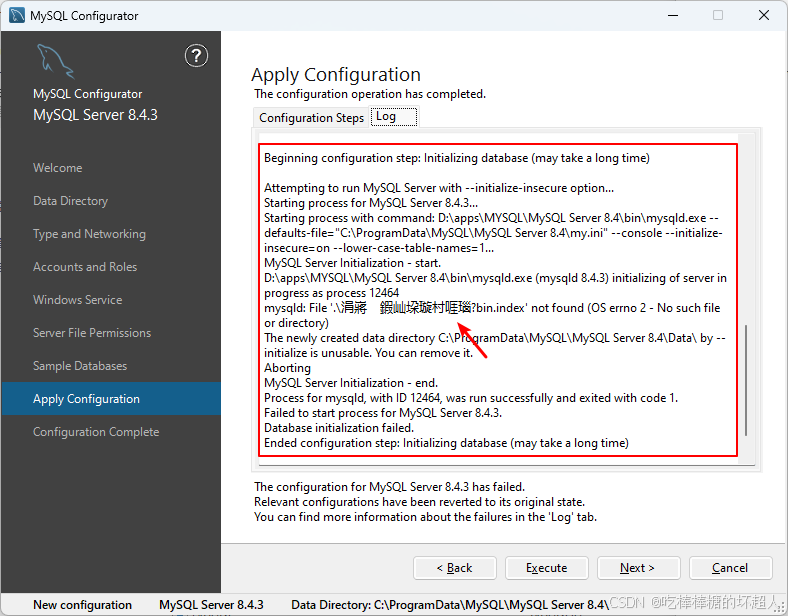Click the MySQL Configurator title bar icon

[17, 16]
